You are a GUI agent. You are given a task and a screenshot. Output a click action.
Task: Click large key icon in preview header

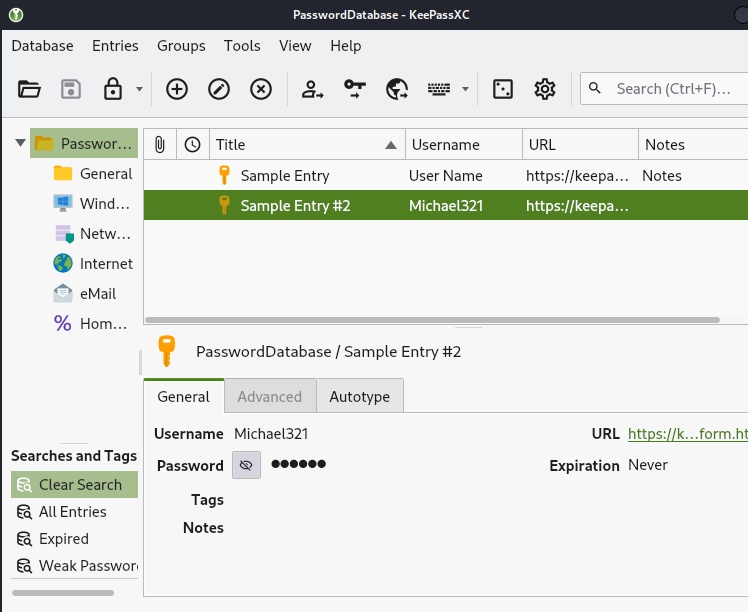tap(166, 351)
